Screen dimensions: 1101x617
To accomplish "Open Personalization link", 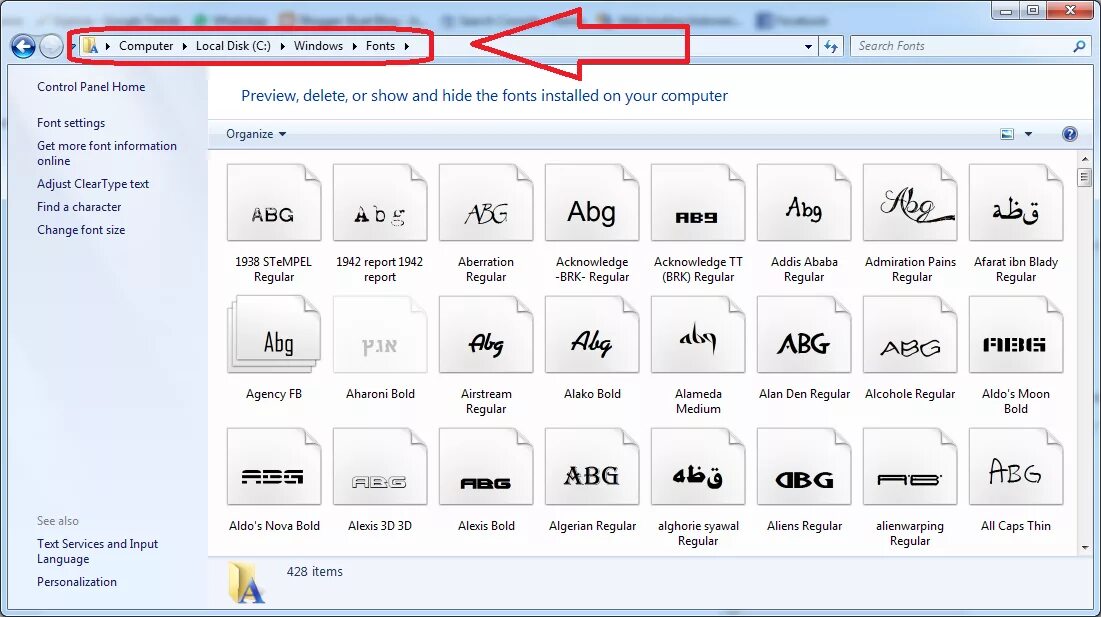I will coord(77,582).
